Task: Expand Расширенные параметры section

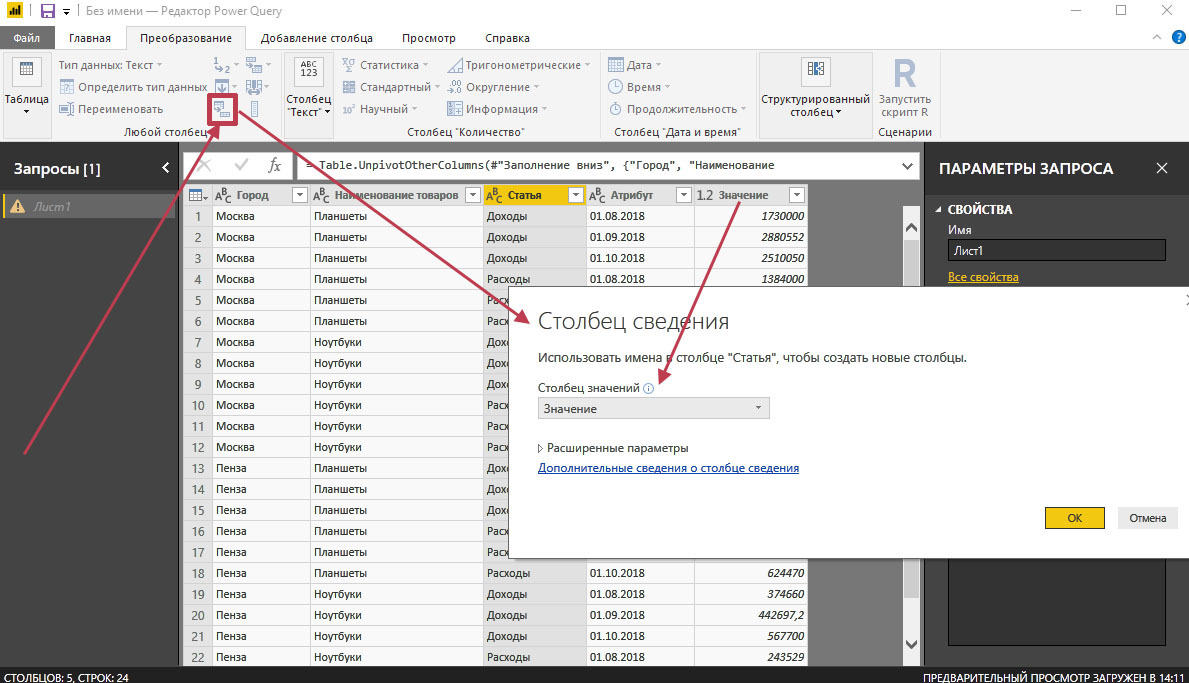Action: pyautogui.click(x=614, y=448)
